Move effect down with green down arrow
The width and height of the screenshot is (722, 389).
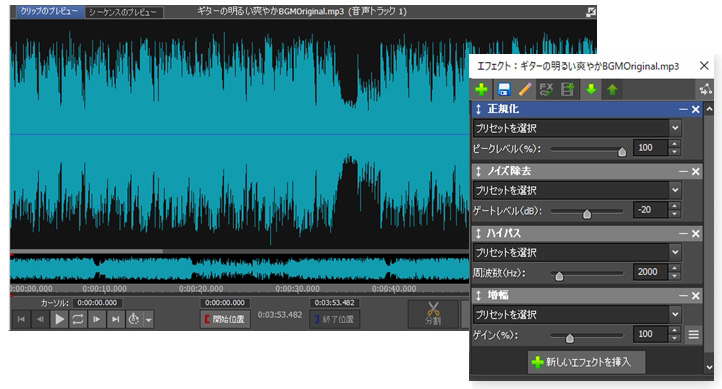[x=591, y=89]
